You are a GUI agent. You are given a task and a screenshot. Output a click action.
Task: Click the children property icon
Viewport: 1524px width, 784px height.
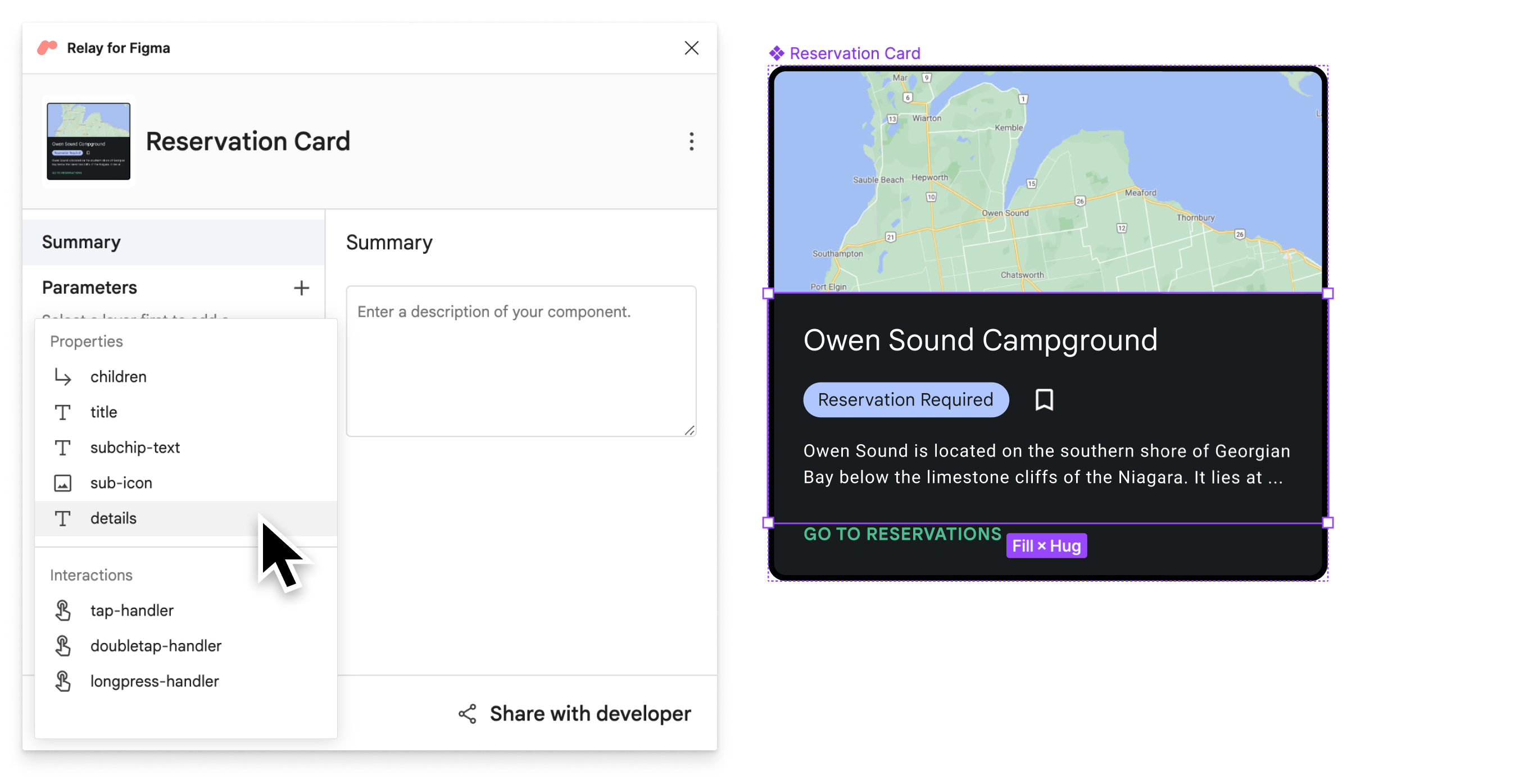pyautogui.click(x=63, y=376)
